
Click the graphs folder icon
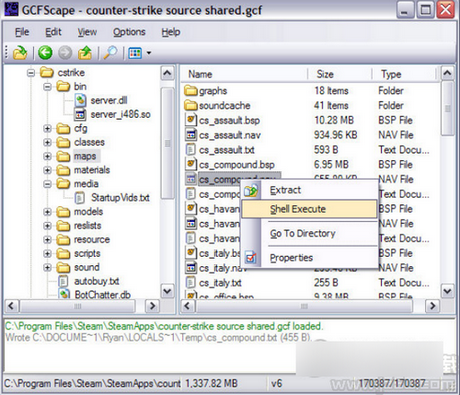(x=191, y=91)
